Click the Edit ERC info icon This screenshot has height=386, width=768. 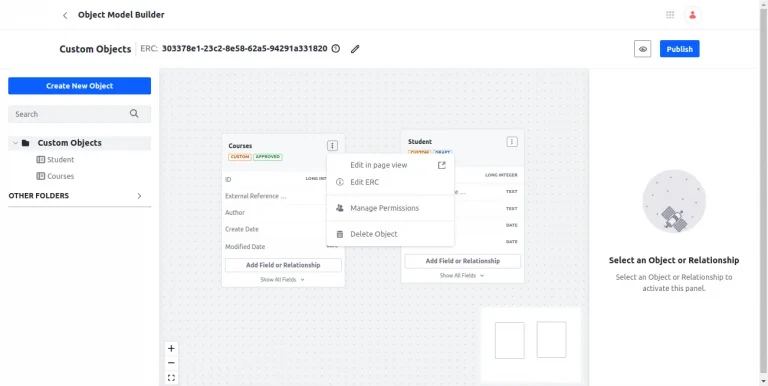[339, 182]
